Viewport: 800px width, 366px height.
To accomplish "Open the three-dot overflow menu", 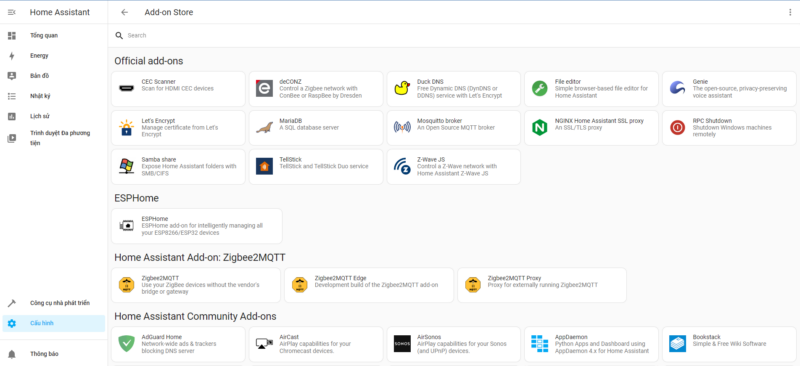I will click(790, 12).
